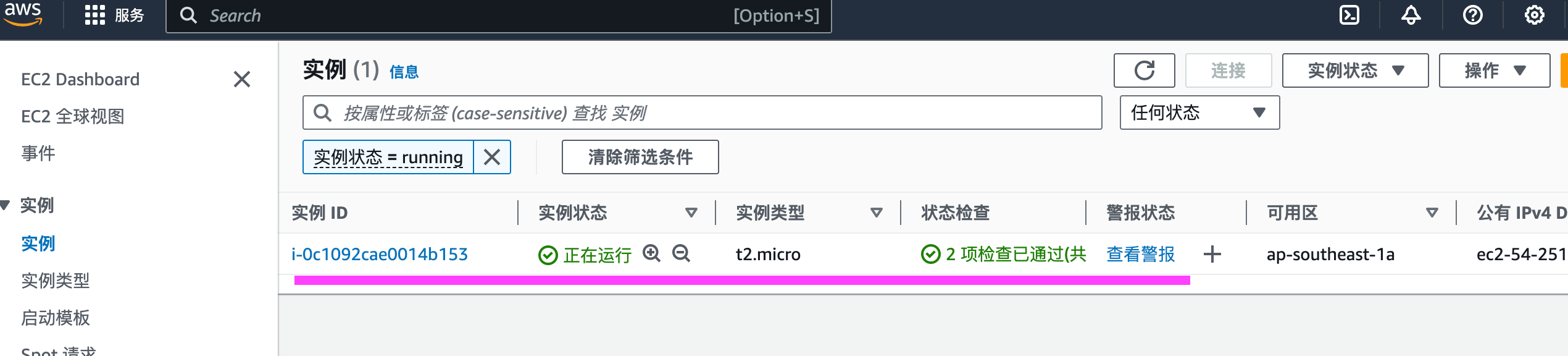Open the 任何状态 dropdown

click(x=1199, y=112)
